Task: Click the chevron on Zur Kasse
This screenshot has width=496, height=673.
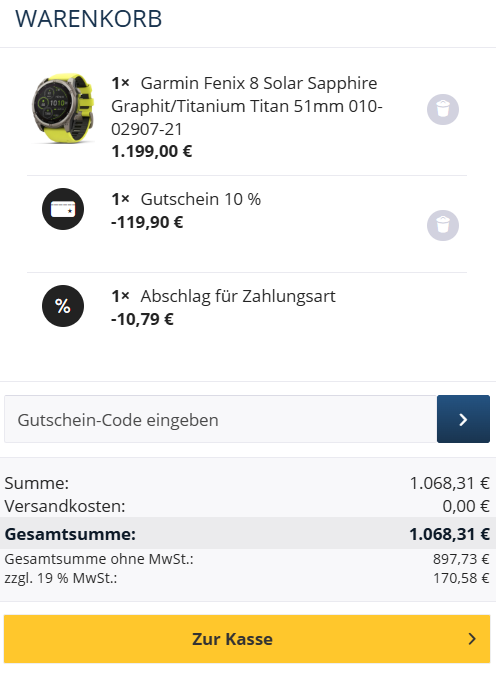Action: [472, 639]
